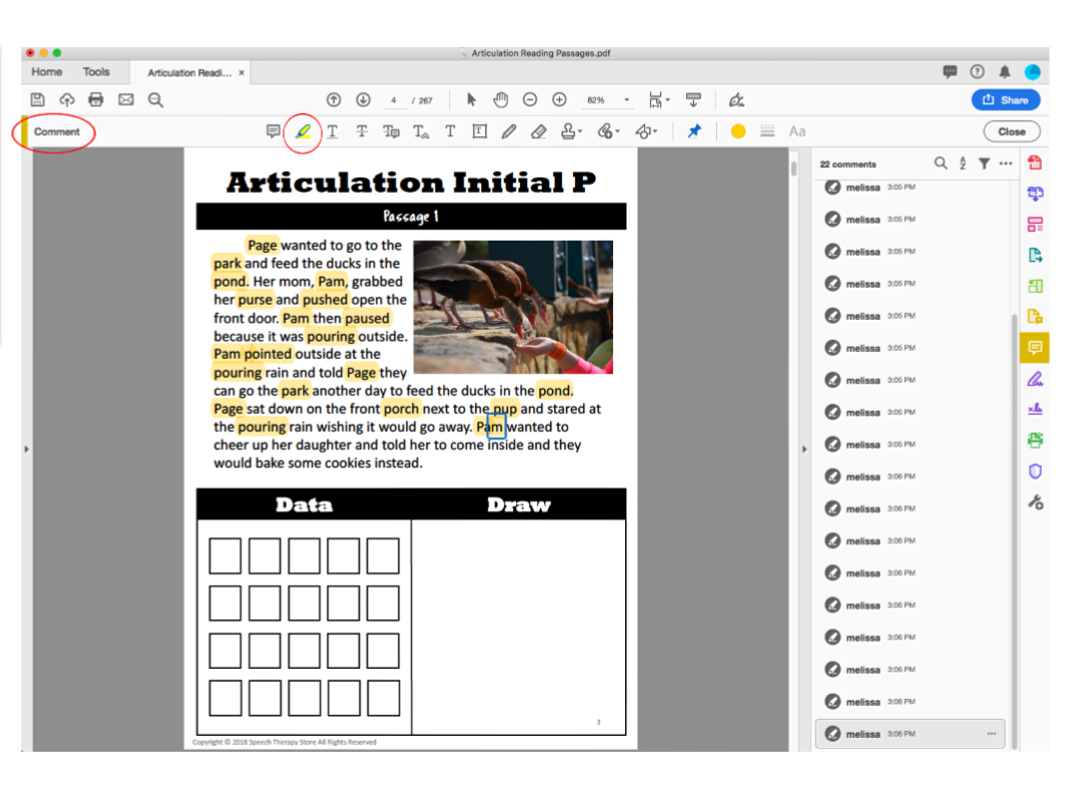The image size is (1069, 798).
Task: Close the Comment toolbar
Action: 1012,132
